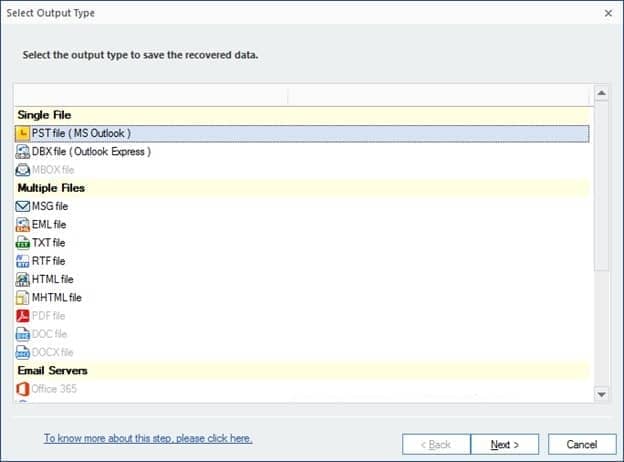Select the MSG file envelope icon
The height and width of the screenshot is (462, 624).
click(23, 206)
